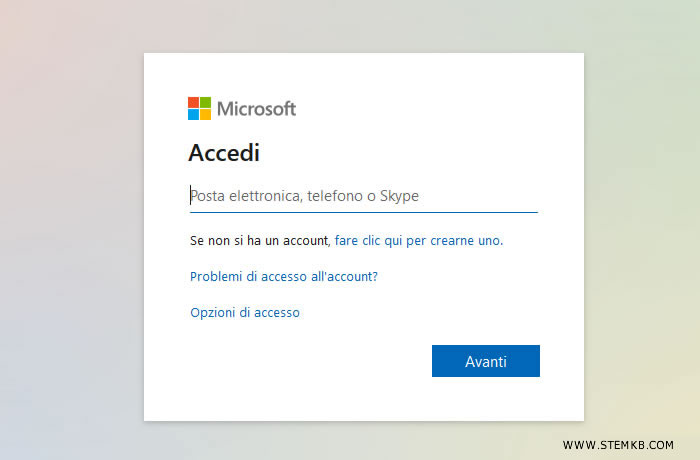Select the "Opzioni di accesso" link
Viewport: 700px width, 460px height.
click(245, 312)
